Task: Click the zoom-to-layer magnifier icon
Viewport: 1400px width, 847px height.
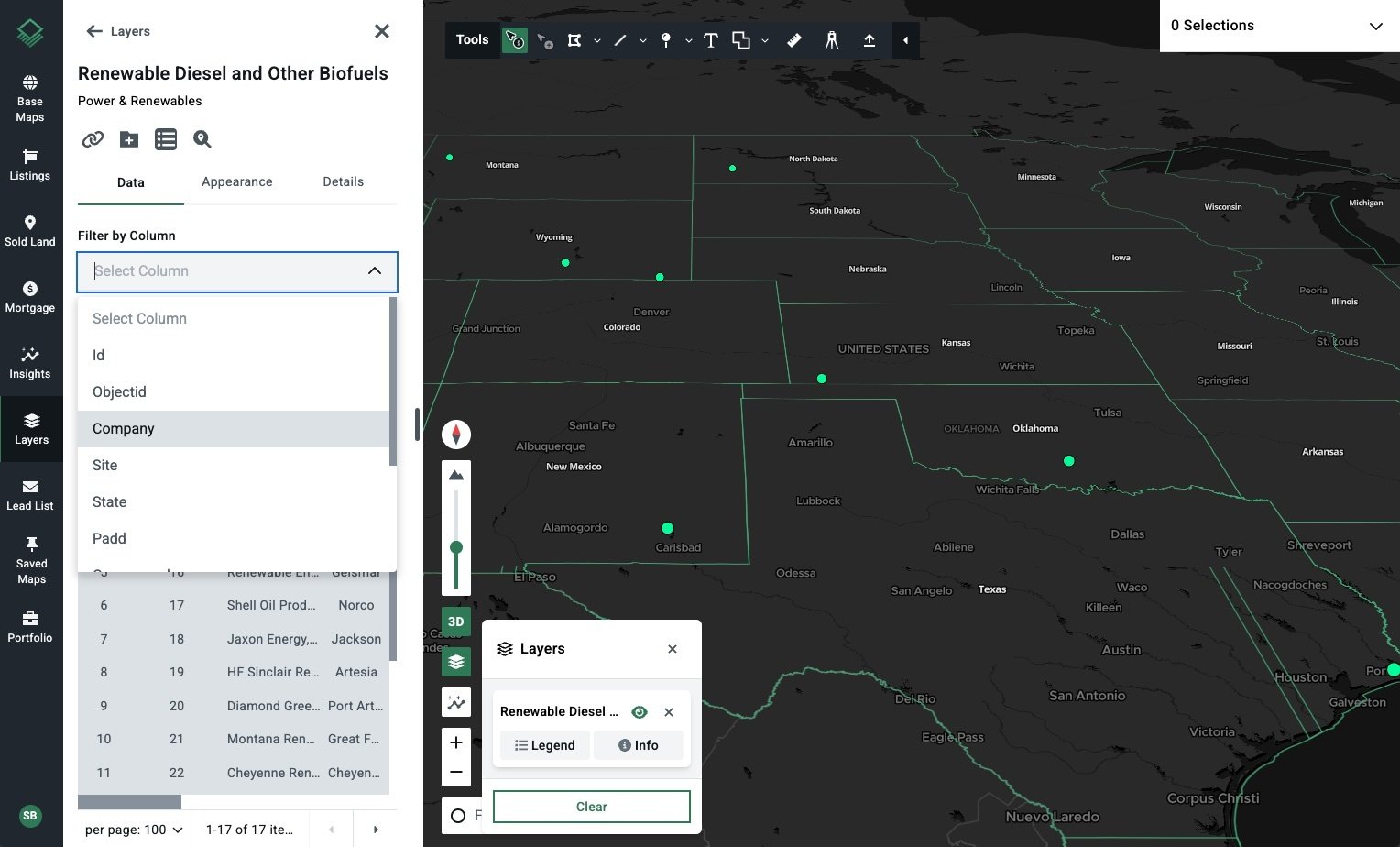Action: click(202, 139)
